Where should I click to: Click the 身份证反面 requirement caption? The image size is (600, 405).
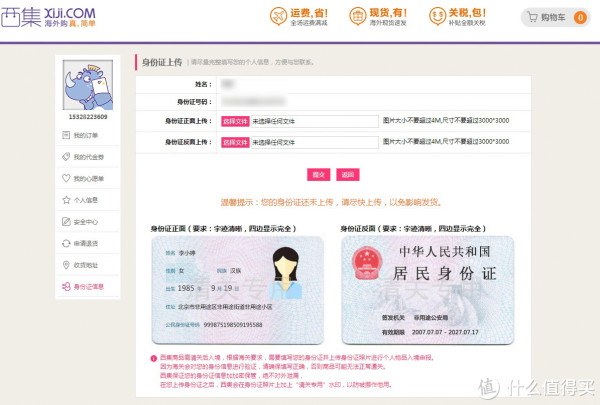tap(413, 229)
